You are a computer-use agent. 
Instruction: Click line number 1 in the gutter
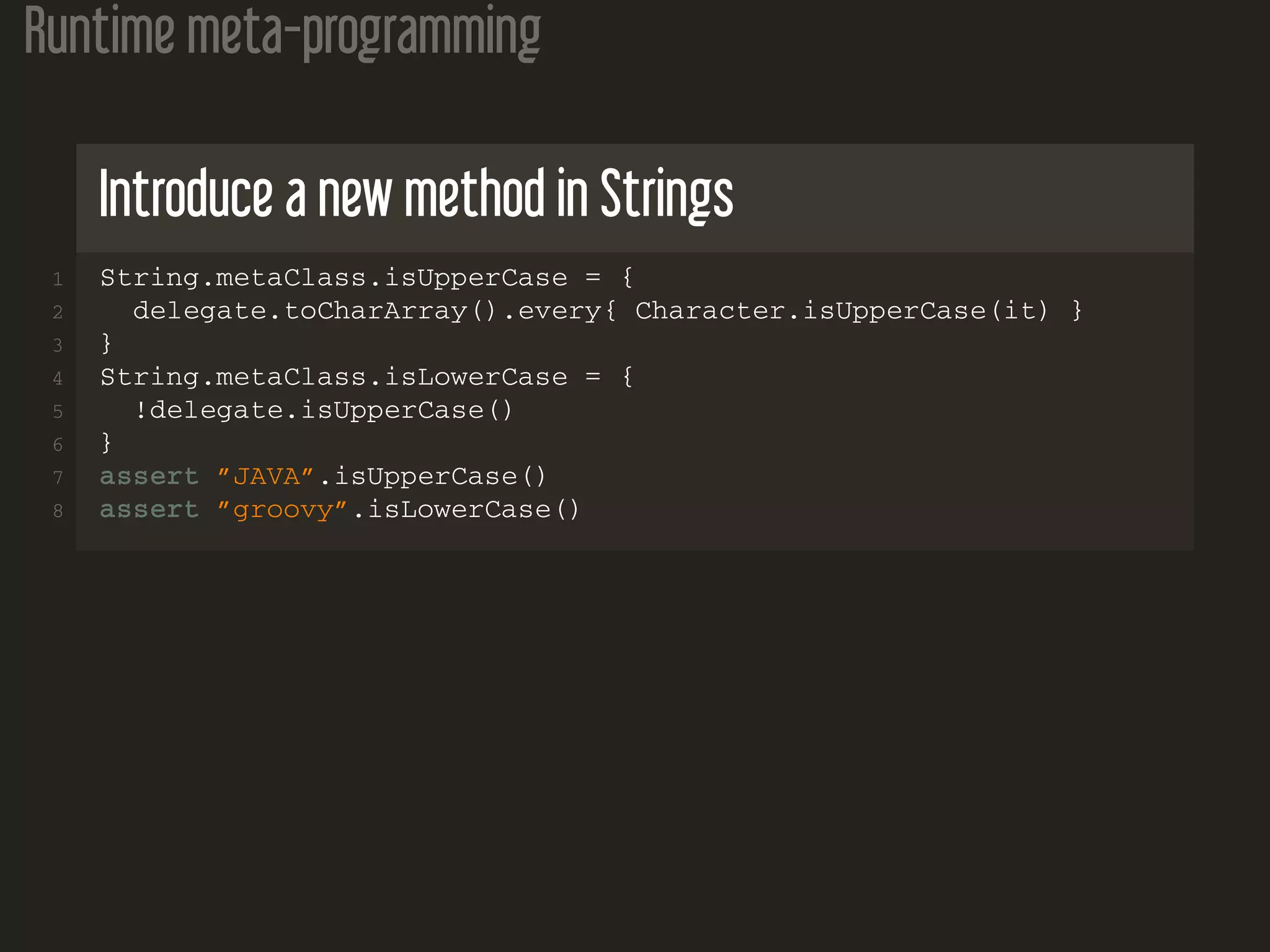point(58,279)
